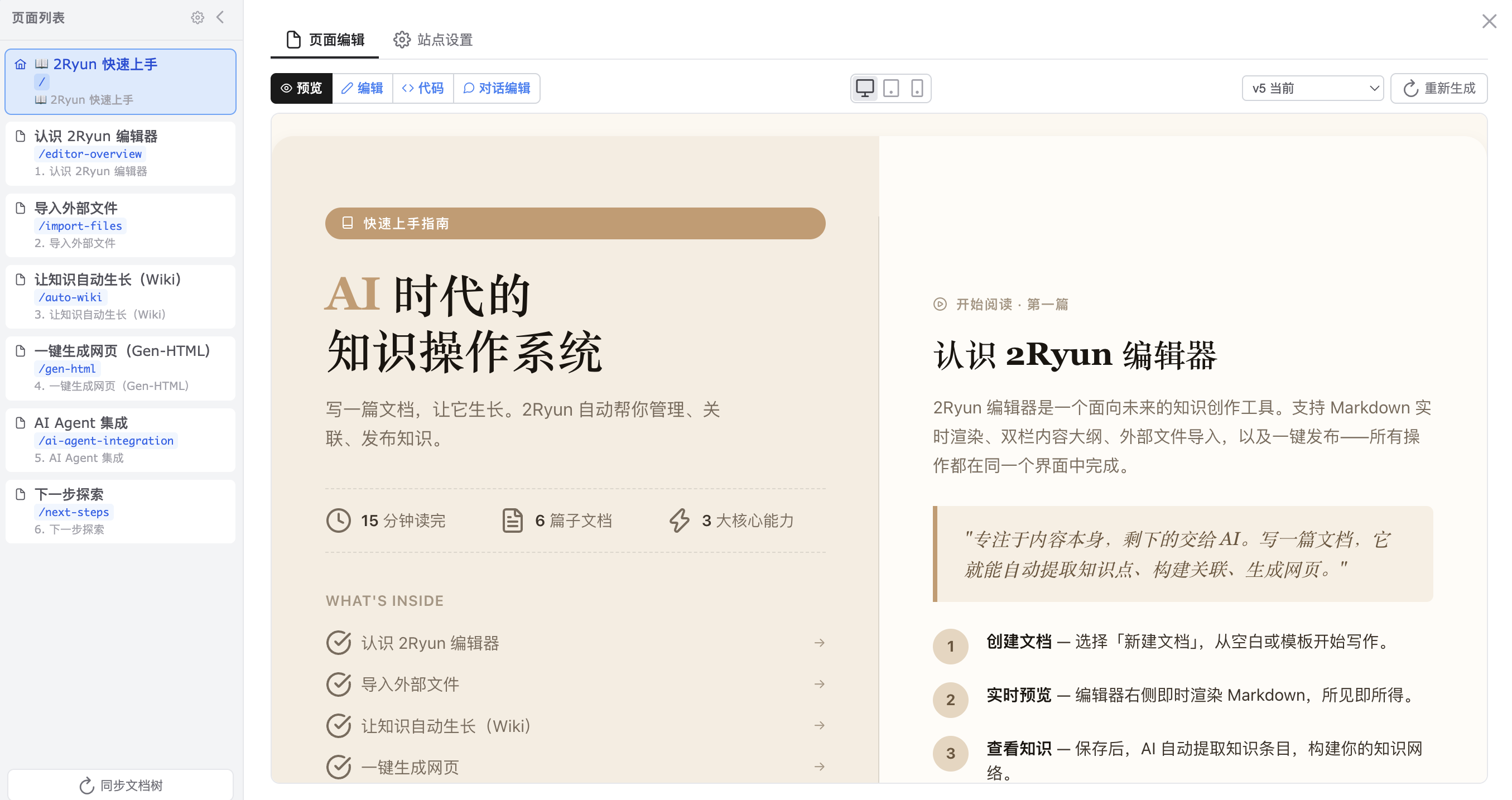Click the /ai-agent-integration path tag

tap(106, 441)
